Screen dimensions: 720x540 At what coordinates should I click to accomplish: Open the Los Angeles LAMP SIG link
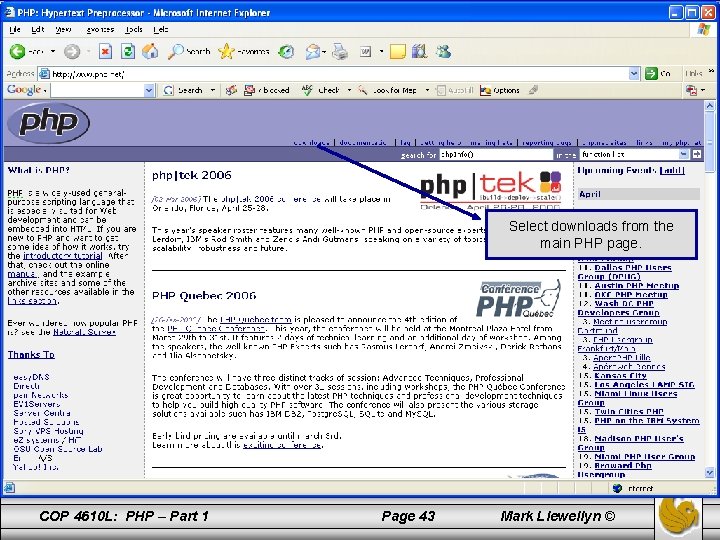click(645, 385)
